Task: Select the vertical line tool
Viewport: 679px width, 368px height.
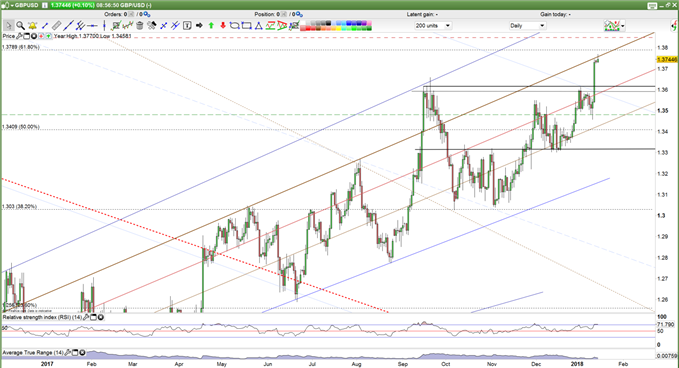Action: (x=104, y=26)
